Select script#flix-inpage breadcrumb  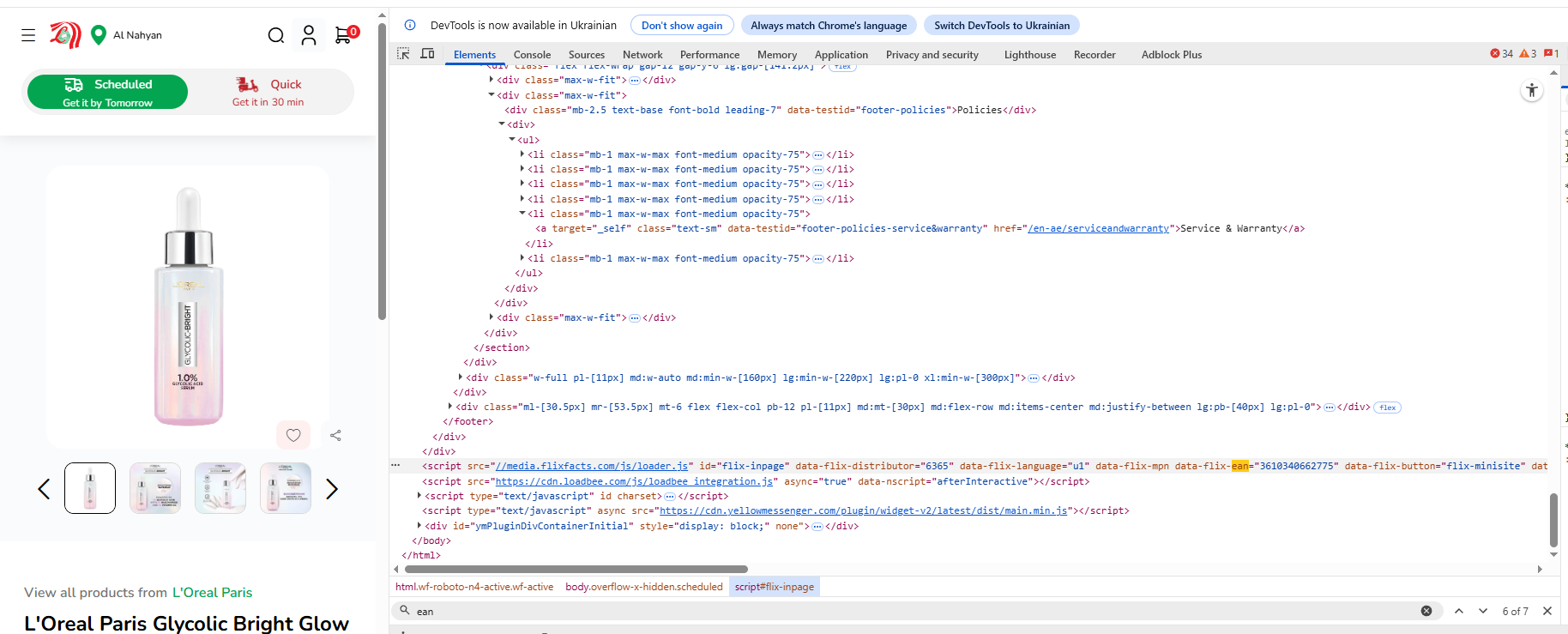775,587
